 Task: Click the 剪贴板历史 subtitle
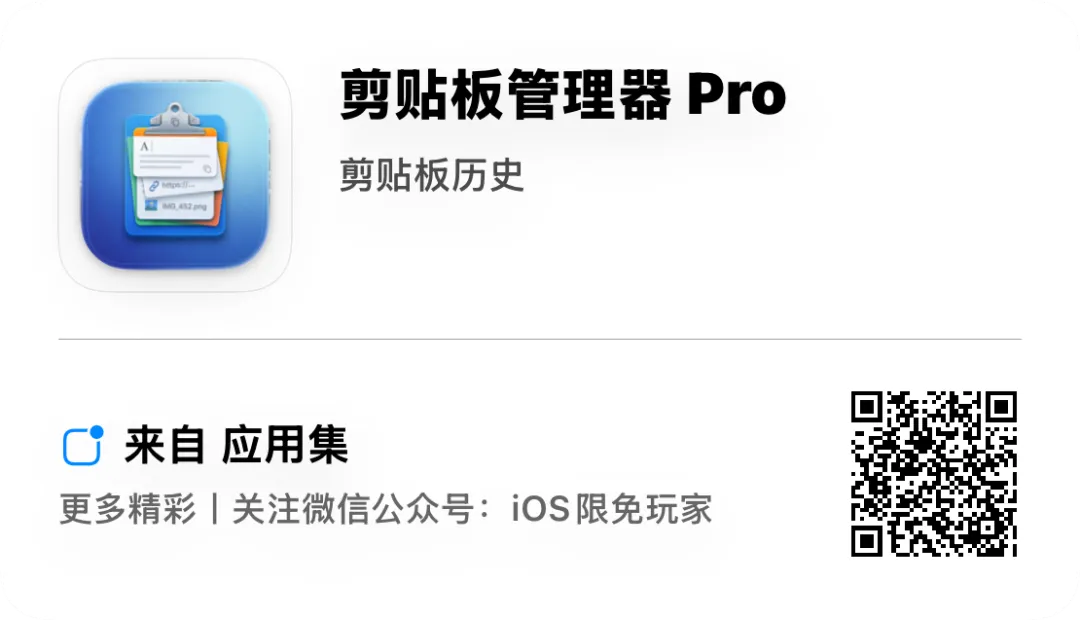coord(432,175)
